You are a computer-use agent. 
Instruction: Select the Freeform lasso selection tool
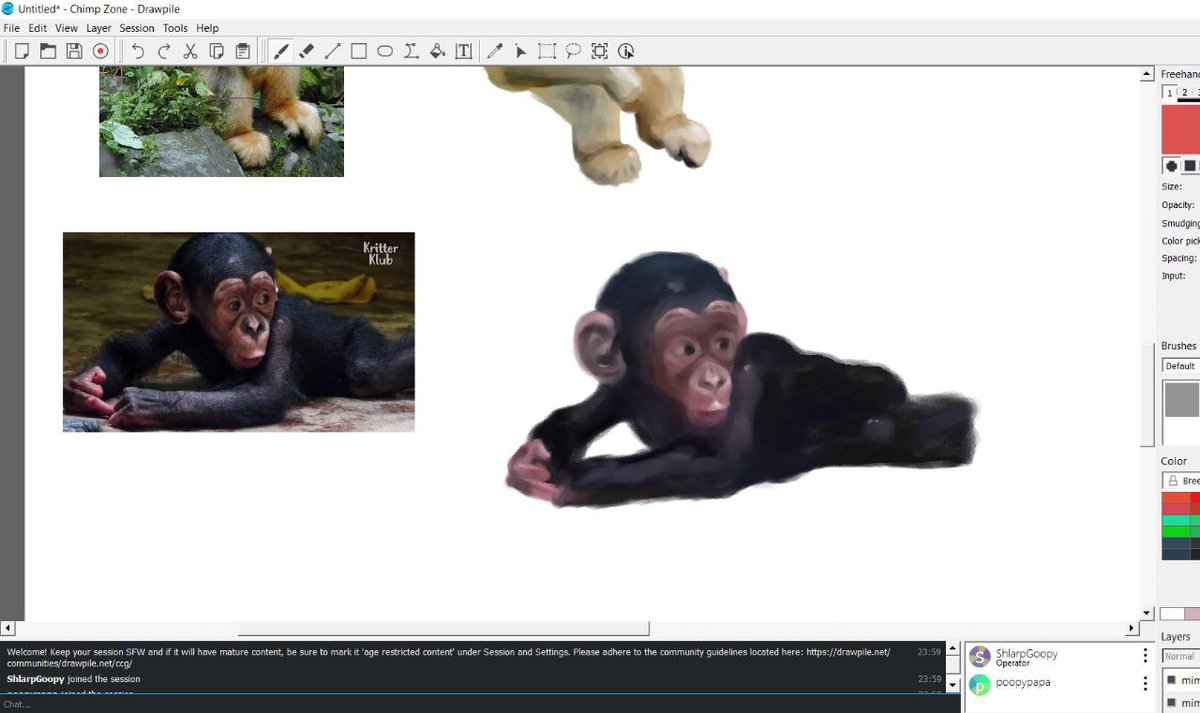click(x=573, y=51)
